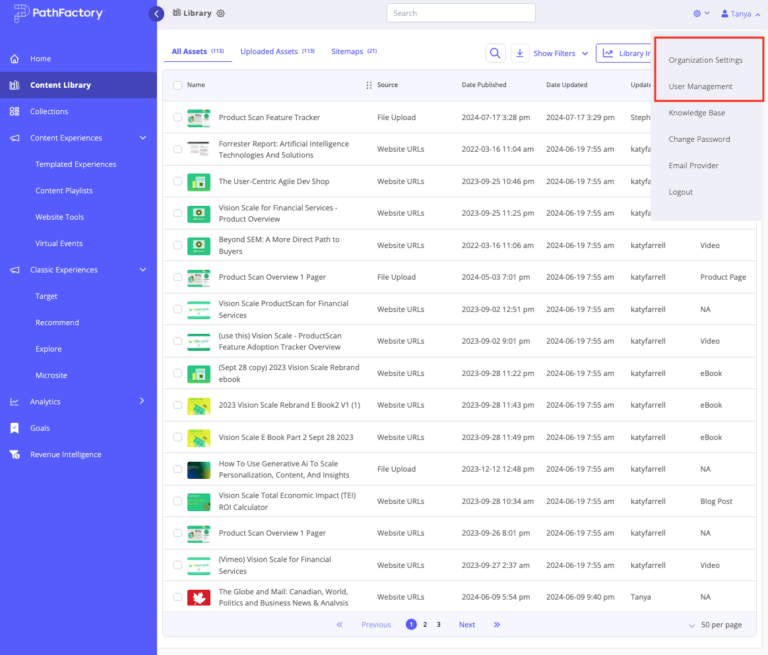Check the Product Scan Feature Tracker row
The width and height of the screenshot is (768, 655).
tap(177, 117)
